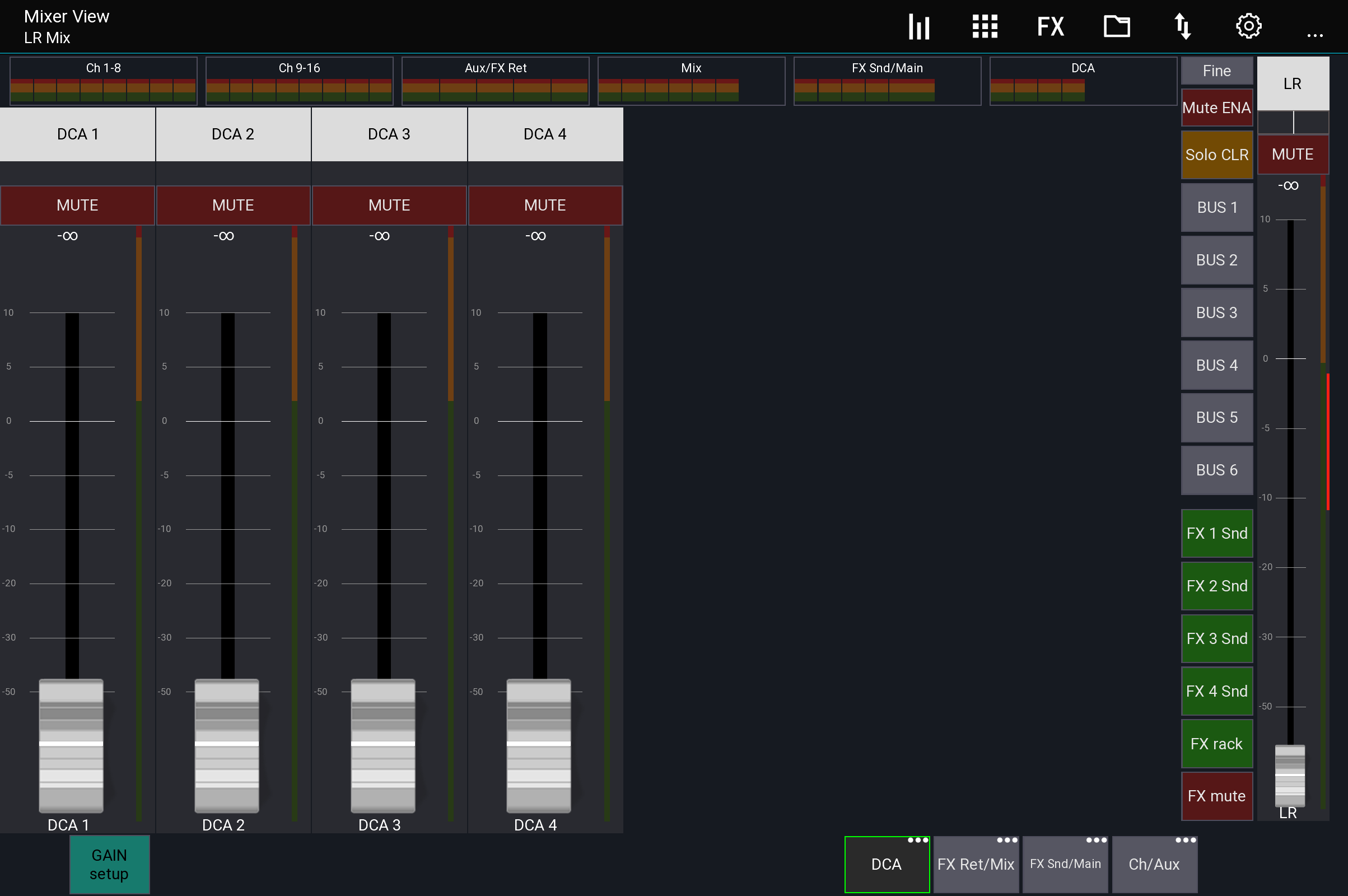Open three-dot options on FX Snd/Main button
The width and height of the screenshot is (1348, 896).
1096,840
